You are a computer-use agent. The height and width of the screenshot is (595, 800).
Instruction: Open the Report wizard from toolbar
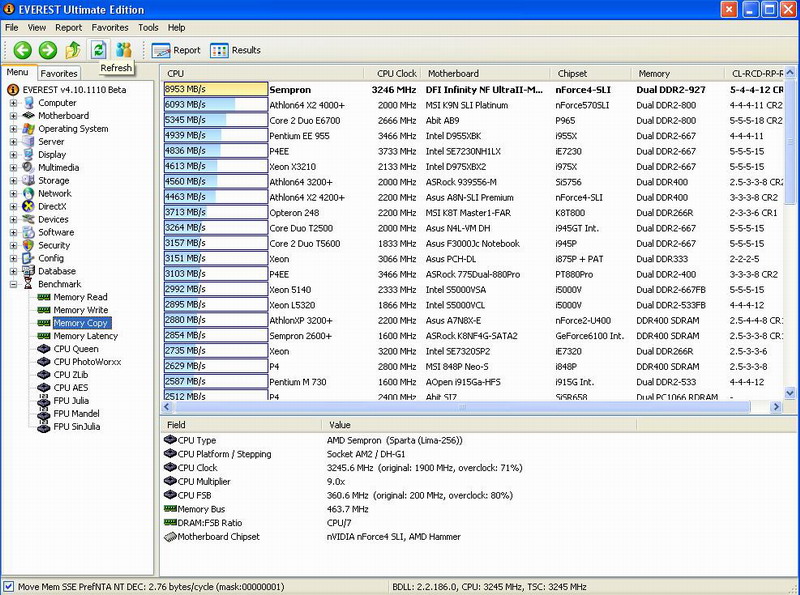pos(176,50)
